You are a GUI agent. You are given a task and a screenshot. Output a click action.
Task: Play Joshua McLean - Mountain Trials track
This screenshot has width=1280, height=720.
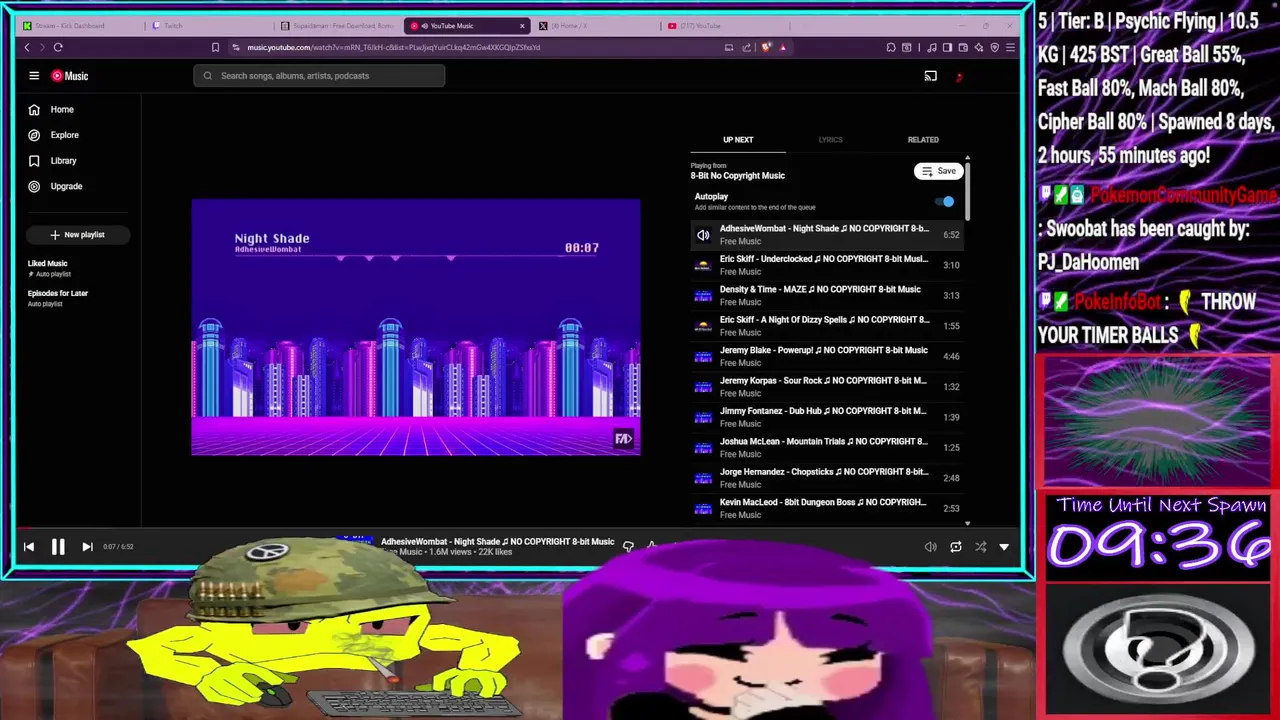click(826, 447)
